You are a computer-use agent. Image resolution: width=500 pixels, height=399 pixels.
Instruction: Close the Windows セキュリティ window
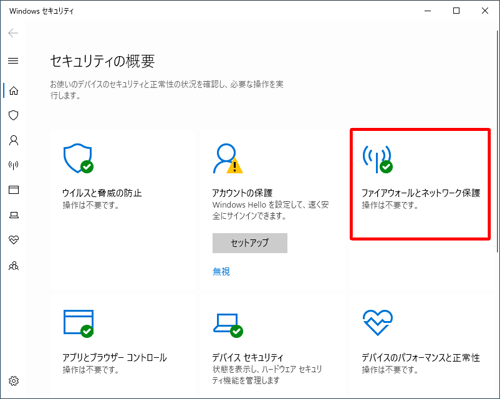(485, 11)
